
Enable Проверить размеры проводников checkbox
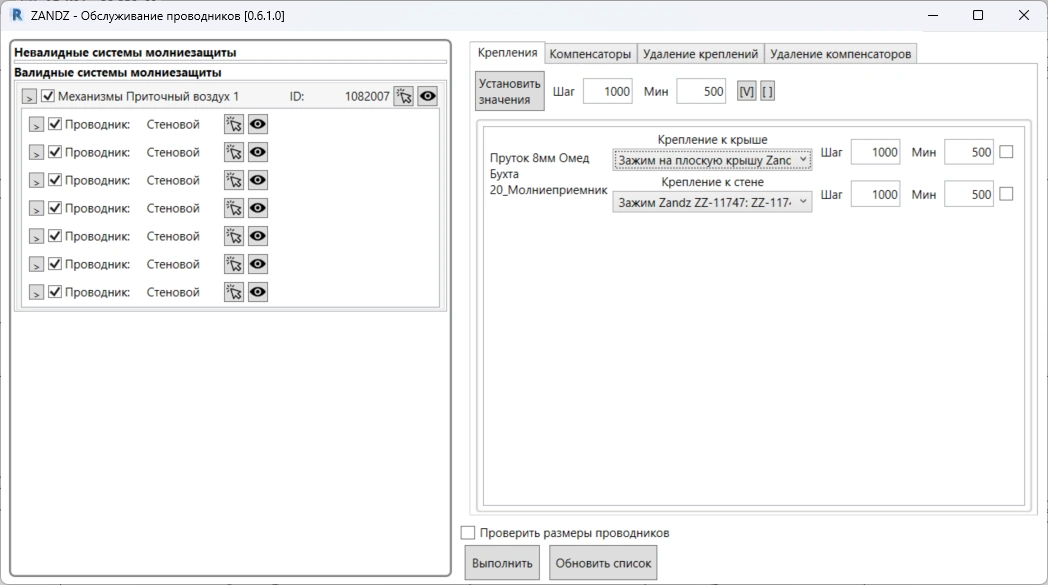468,533
